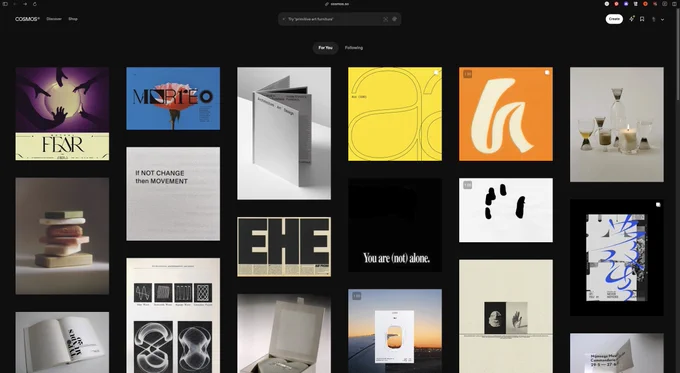Click the video duration badge on orange card
This screenshot has width=680, height=373.
[x=468, y=74]
